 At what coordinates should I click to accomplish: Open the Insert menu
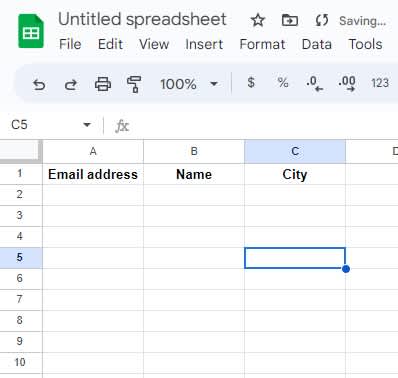point(204,44)
